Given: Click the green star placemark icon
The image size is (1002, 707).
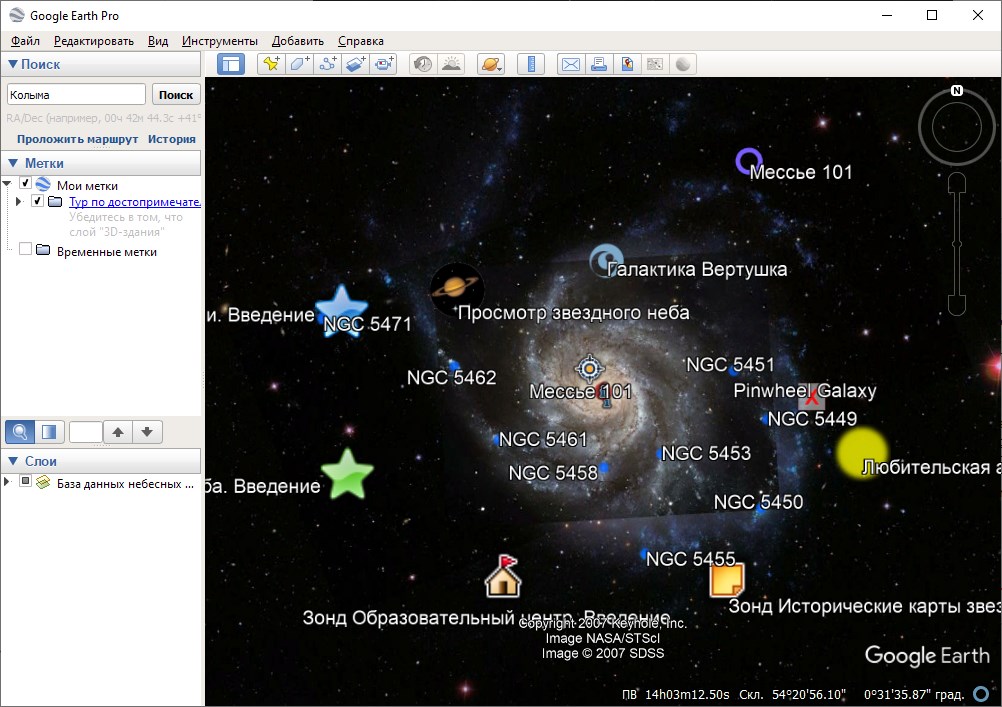Looking at the screenshot, I should (x=347, y=474).
